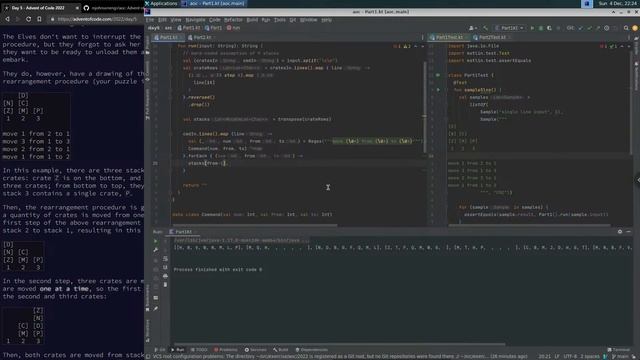This screenshot has width=640, height=360.
Task: Open Run panel settings gear
Action: coord(620,231)
